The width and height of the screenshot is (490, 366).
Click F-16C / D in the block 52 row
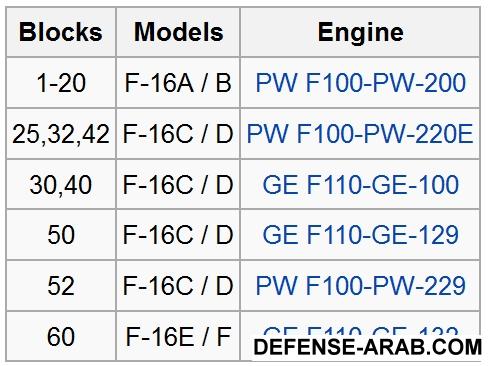click(x=178, y=286)
